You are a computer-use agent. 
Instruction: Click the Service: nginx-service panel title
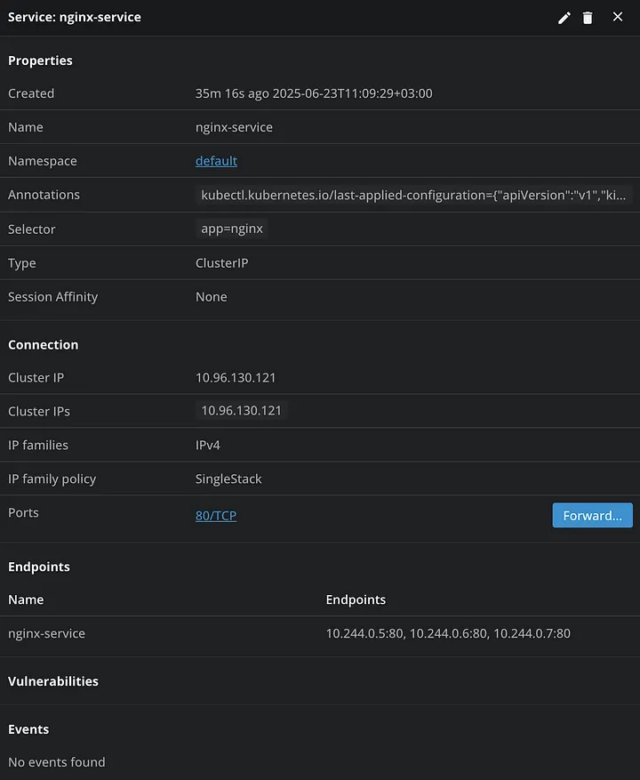coord(74,17)
